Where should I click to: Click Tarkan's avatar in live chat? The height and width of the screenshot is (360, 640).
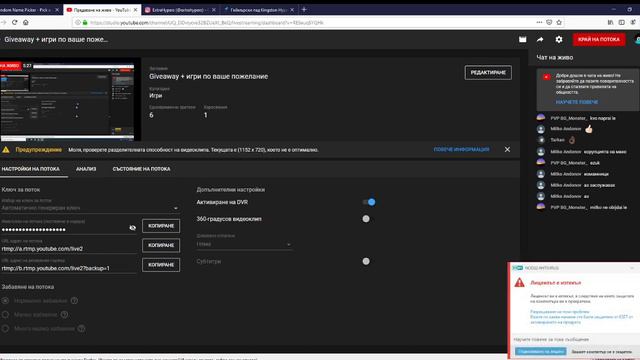(541, 140)
